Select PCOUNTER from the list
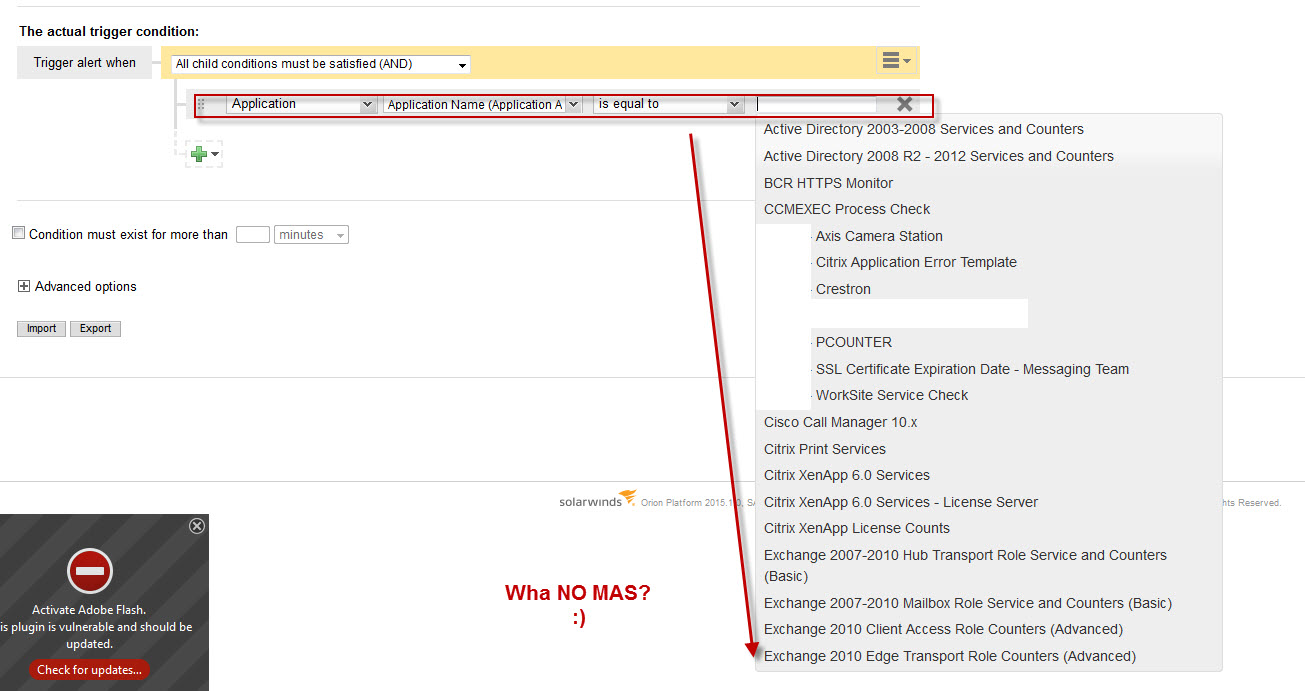1305x691 pixels. pyautogui.click(x=853, y=342)
